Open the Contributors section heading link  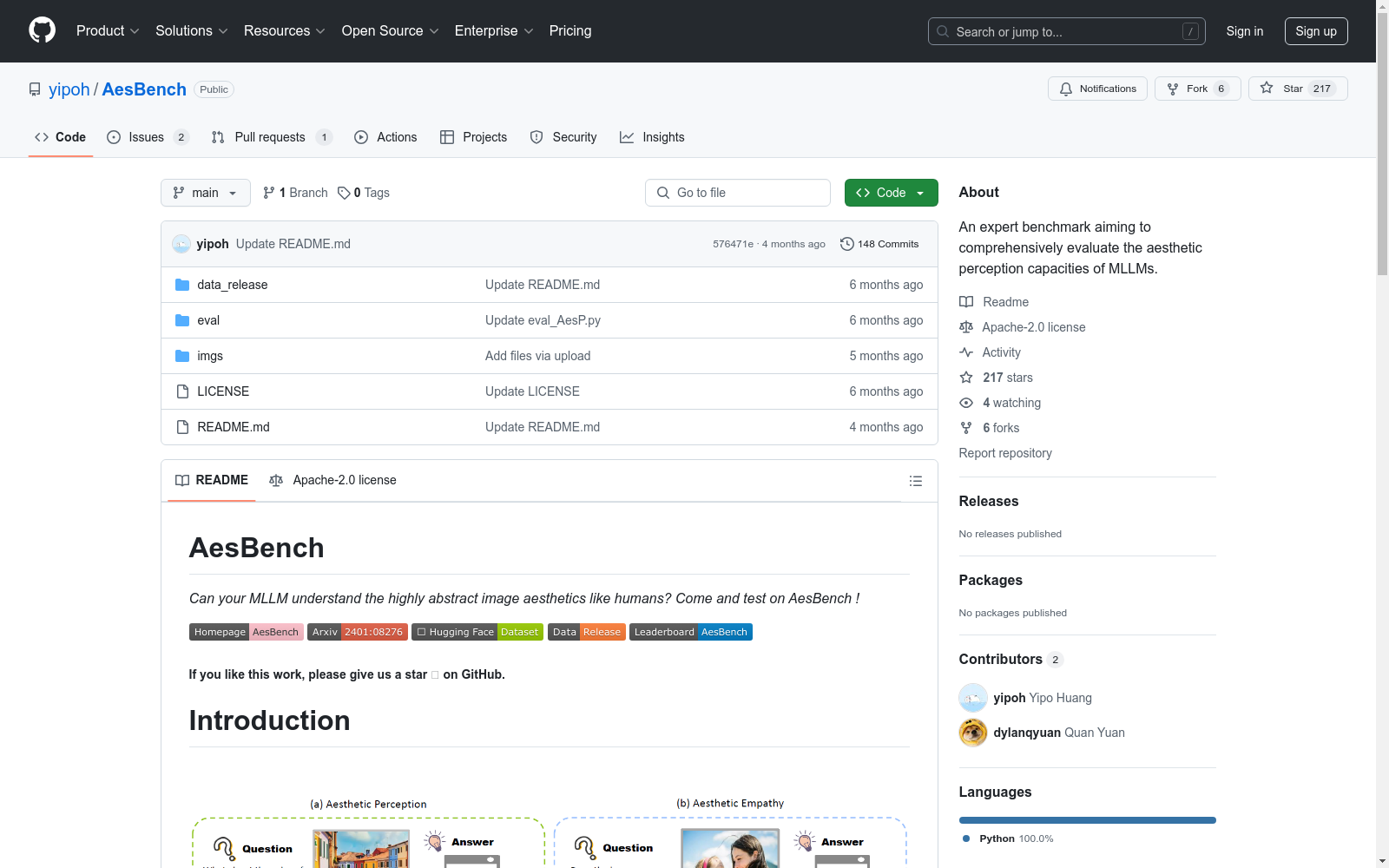1011,659
